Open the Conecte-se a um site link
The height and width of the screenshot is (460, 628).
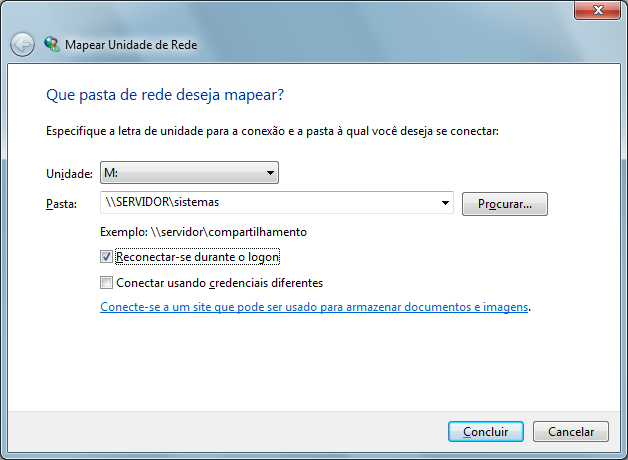(314, 308)
